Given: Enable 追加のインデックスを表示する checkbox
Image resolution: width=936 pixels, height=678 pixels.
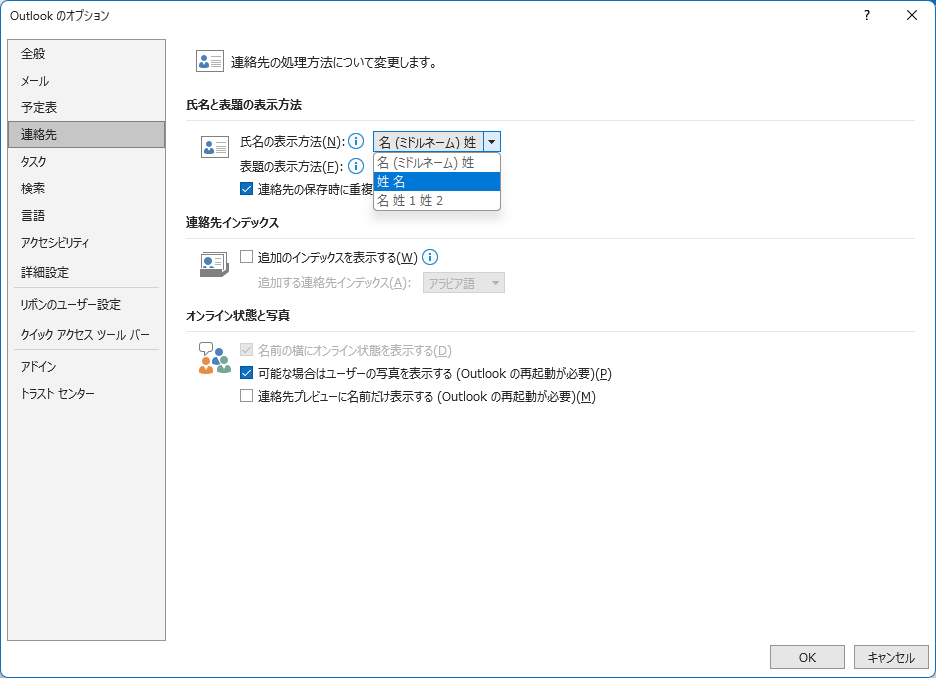Looking at the screenshot, I should (x=246, y=257).
